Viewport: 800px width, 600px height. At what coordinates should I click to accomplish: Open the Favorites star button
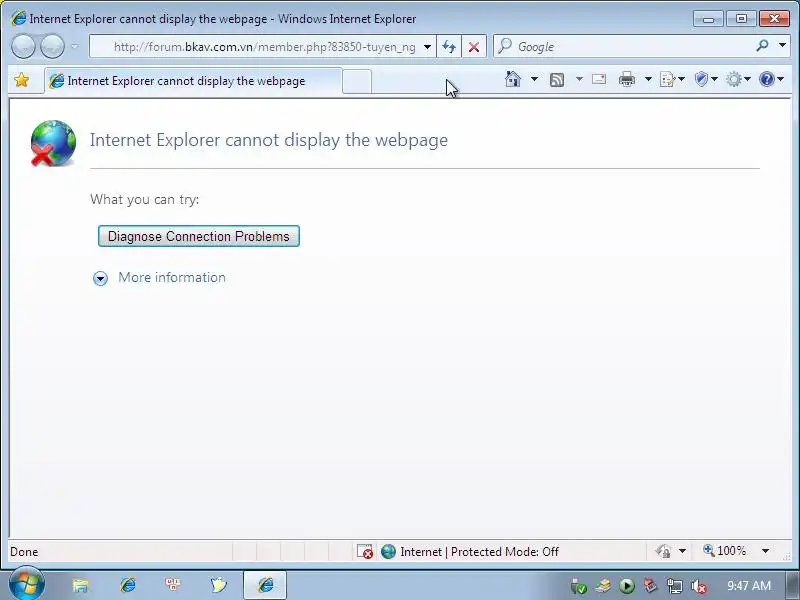point(22,80)
